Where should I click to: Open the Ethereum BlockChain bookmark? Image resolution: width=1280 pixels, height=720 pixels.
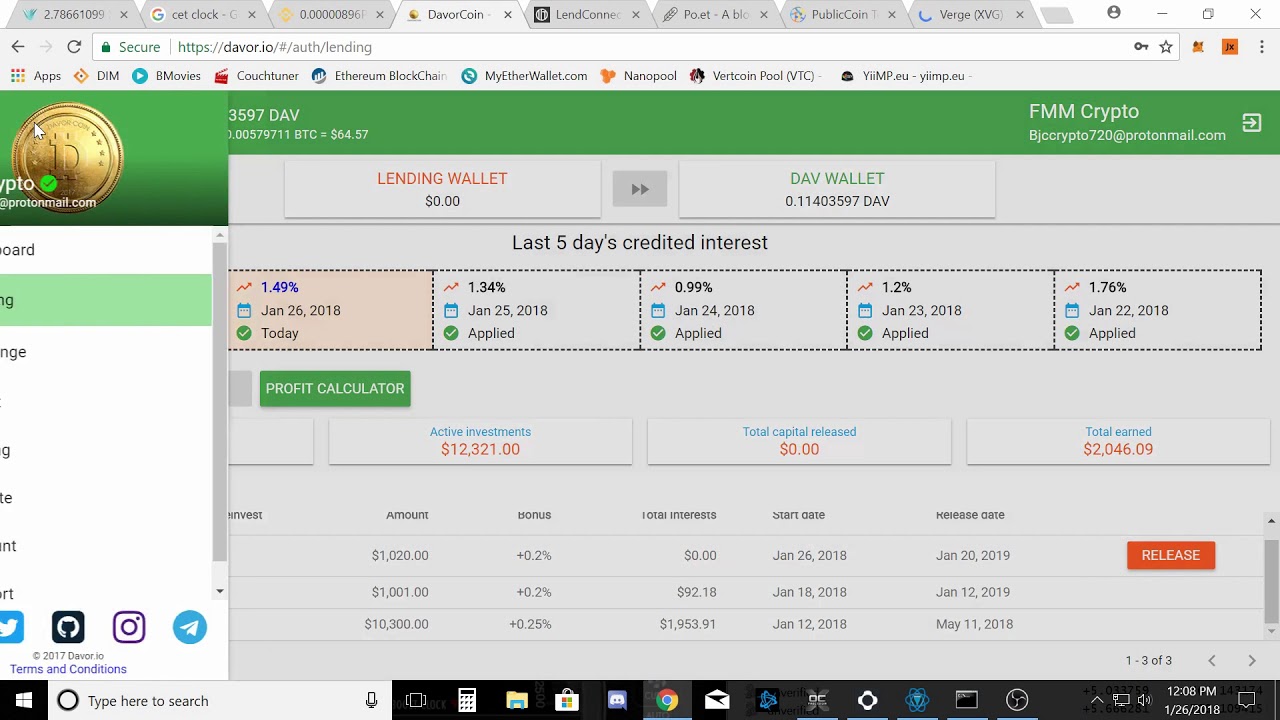coord(379,76)
